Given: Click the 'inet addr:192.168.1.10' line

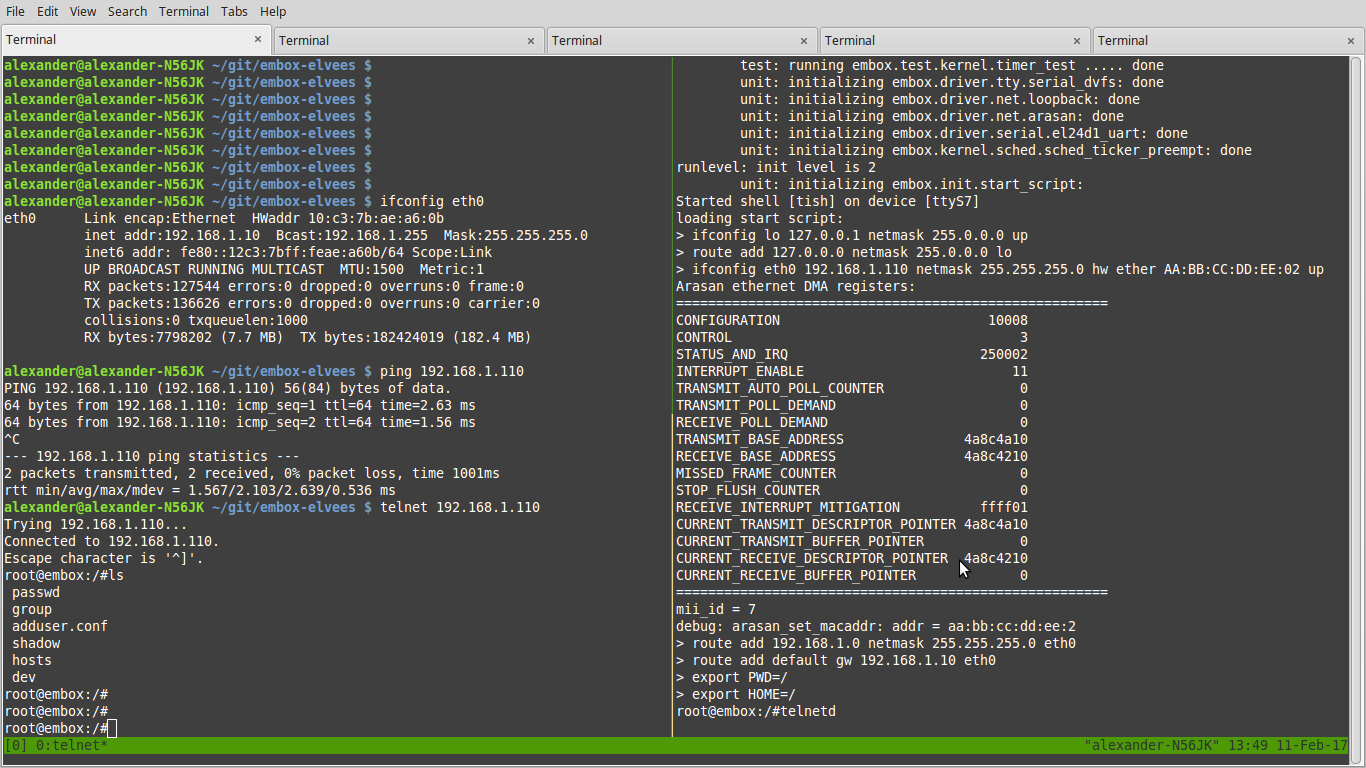Looking at the screenshot, I should (x=336, y=235).
